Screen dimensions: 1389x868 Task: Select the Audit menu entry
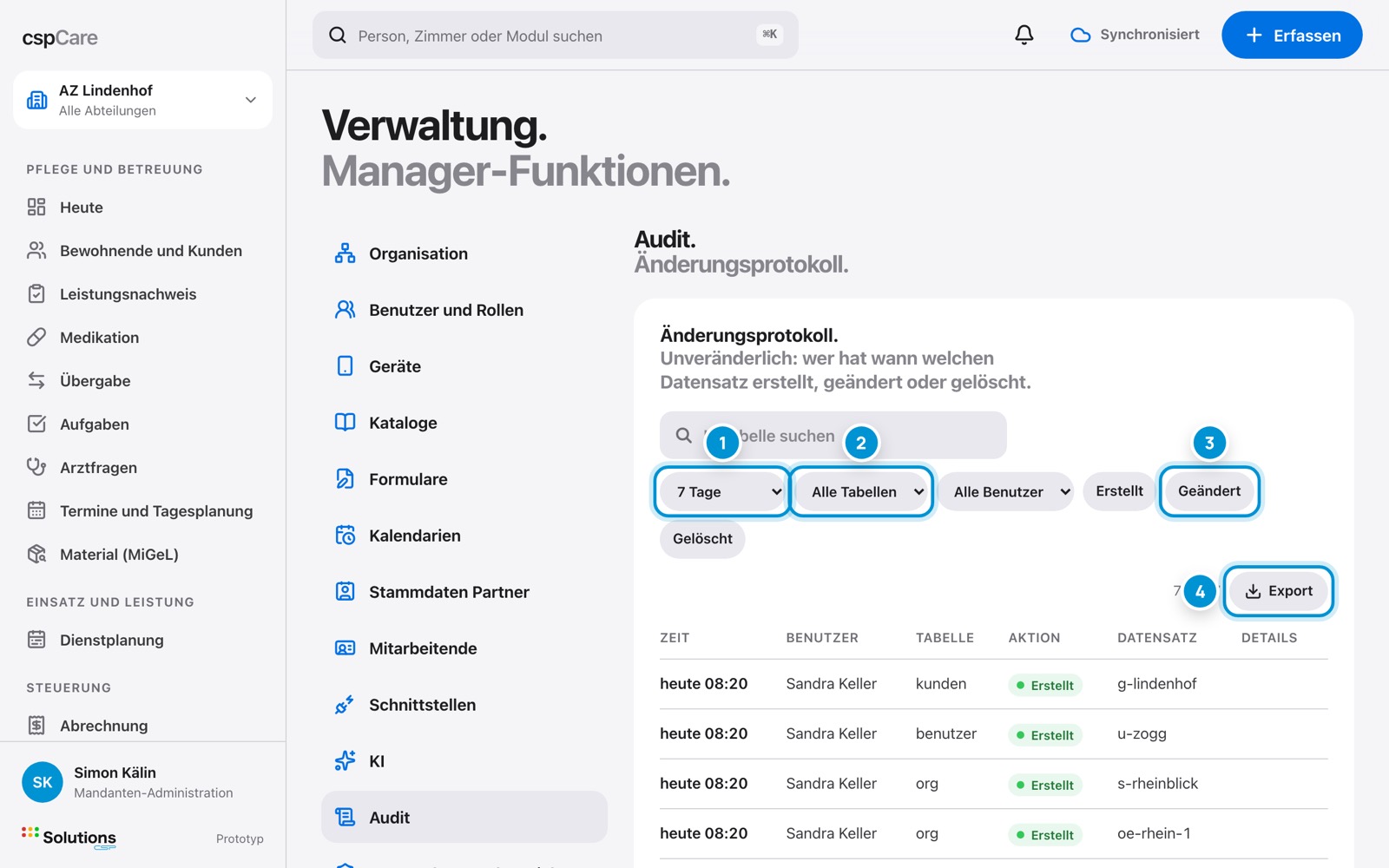pos(464,817)
